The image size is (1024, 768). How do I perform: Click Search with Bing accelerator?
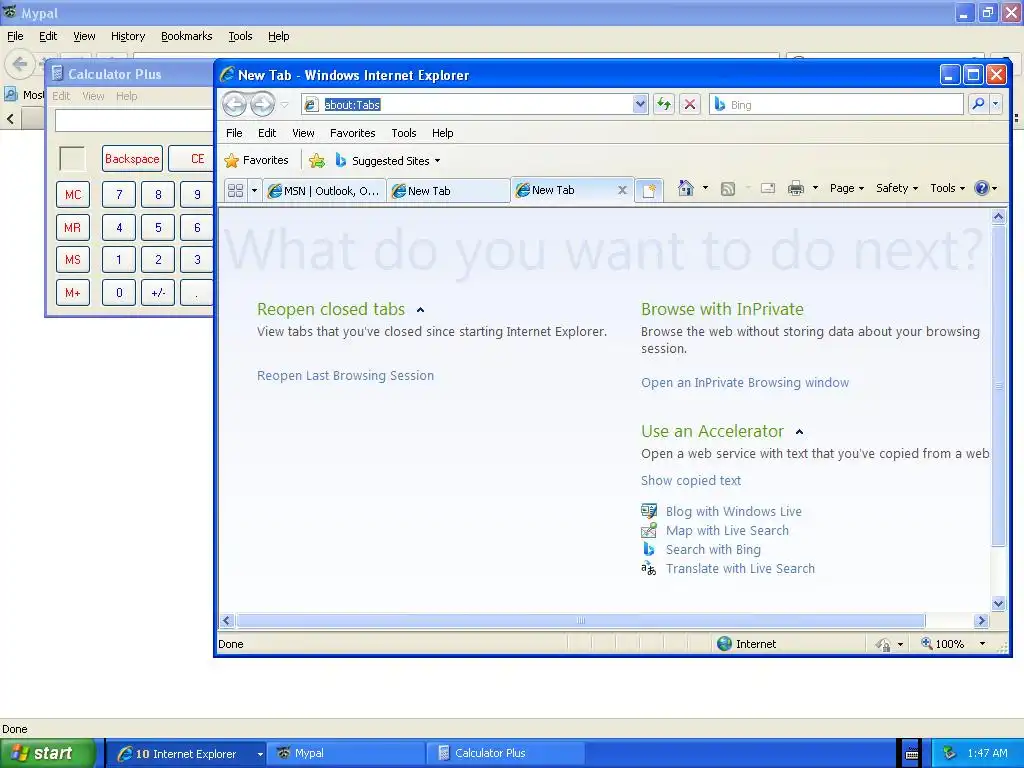[x=713, y=549]
